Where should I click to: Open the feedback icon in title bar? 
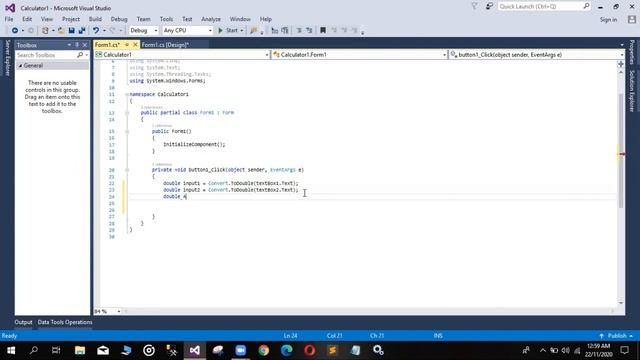click(x=489, y=7)
